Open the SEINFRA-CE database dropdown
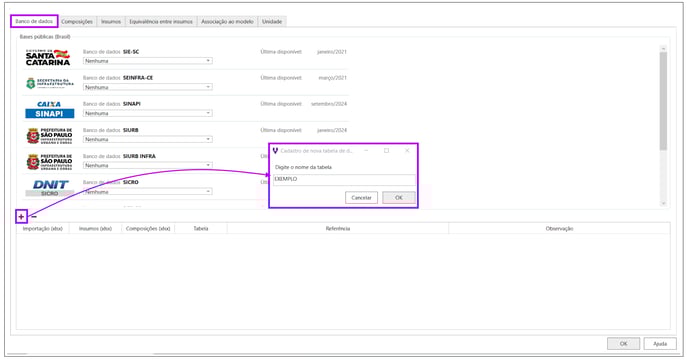The height and width of the screenshot is (362, 688). point(148,87)
